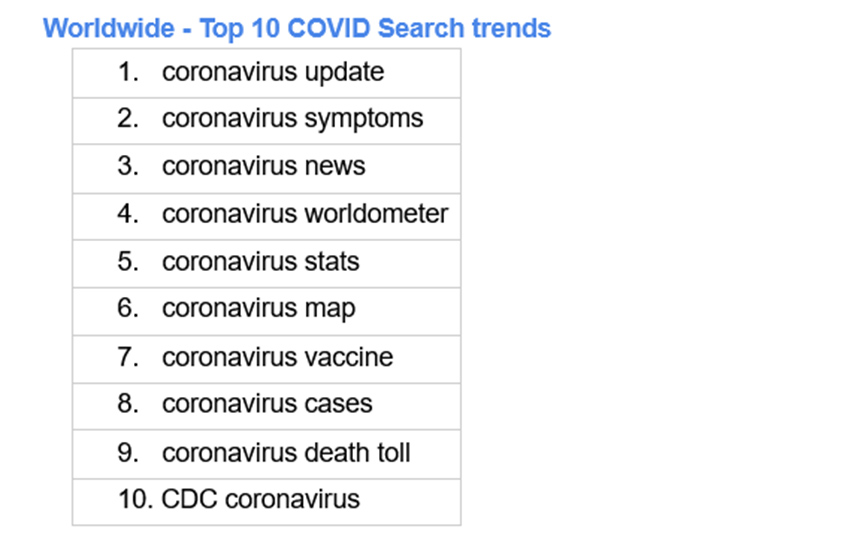The height and width of the screenshot is (538, 868).
Task: Click the "CDC coronavirus" entry
Action: click(260, 499)
